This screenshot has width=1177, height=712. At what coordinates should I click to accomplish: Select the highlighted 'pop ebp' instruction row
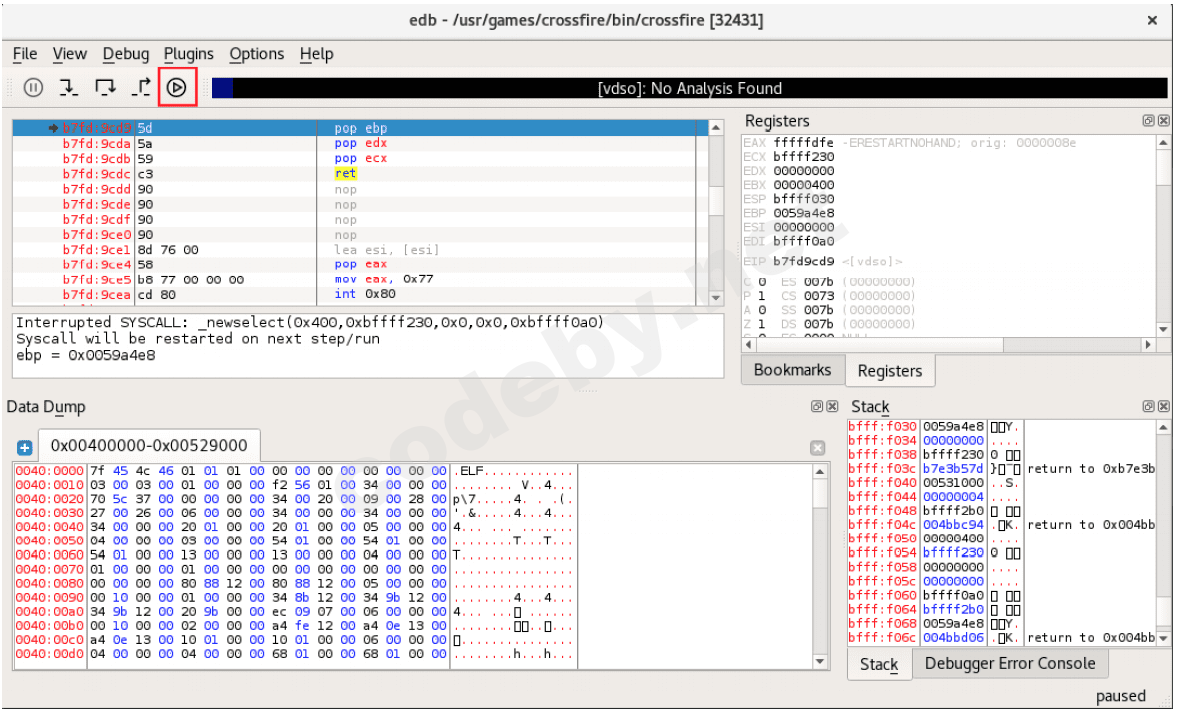360,128
